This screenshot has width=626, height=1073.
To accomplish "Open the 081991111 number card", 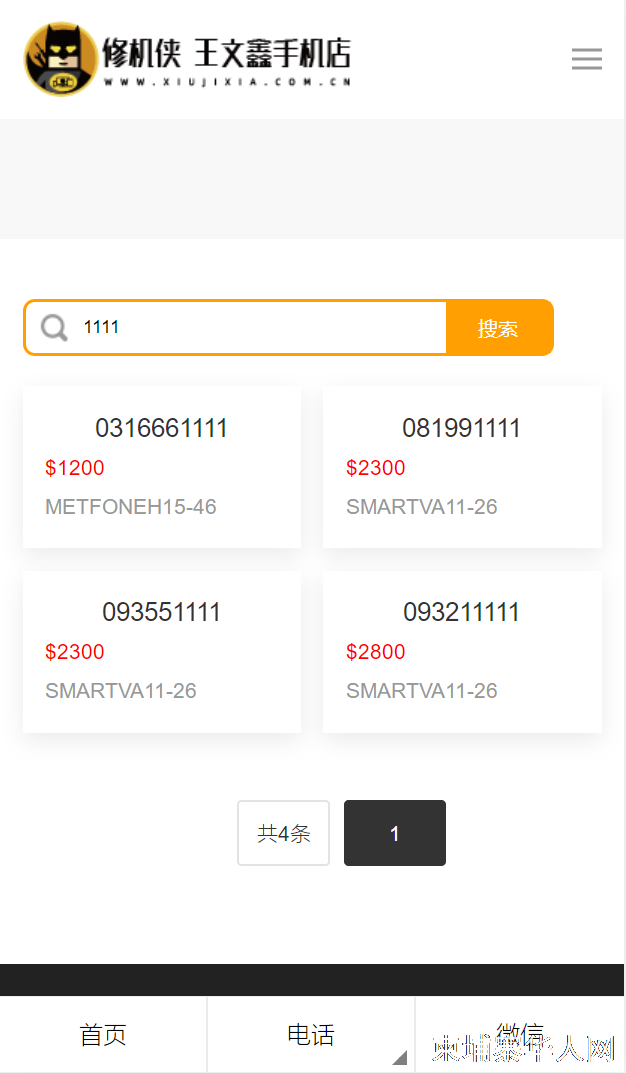I will 462,467.
